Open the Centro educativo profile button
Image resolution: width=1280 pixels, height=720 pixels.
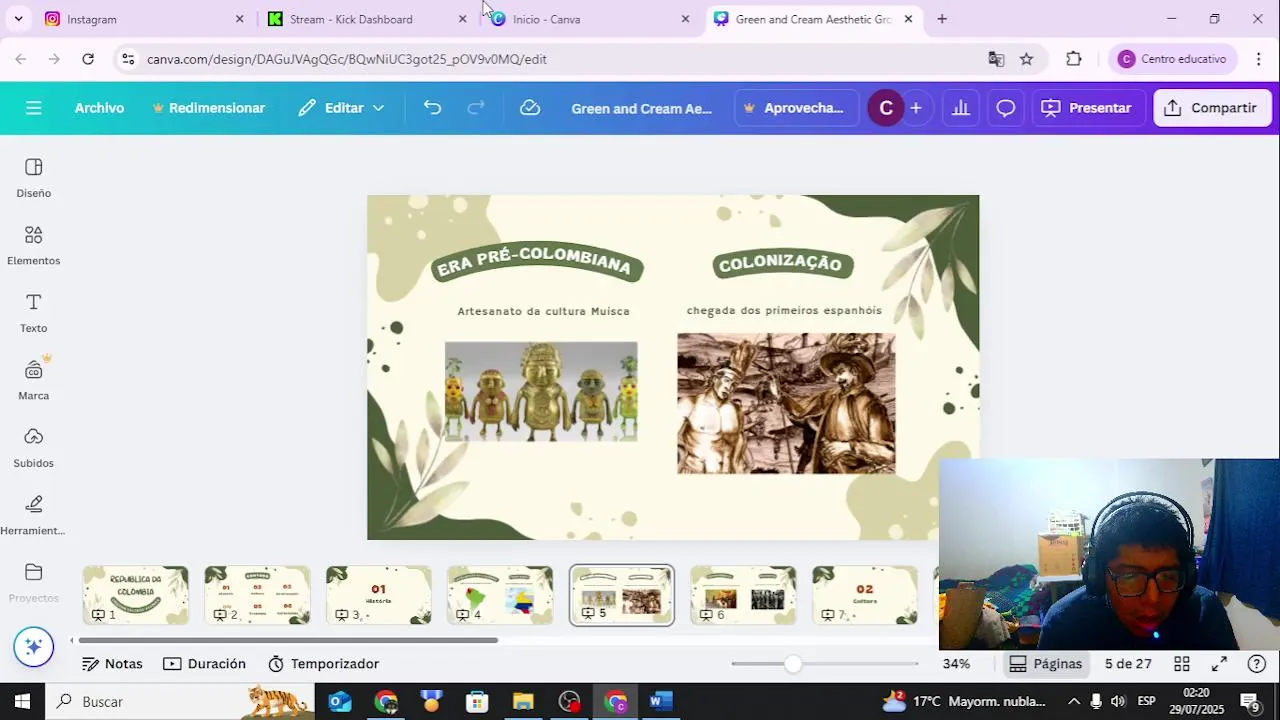coord(1172,59)
